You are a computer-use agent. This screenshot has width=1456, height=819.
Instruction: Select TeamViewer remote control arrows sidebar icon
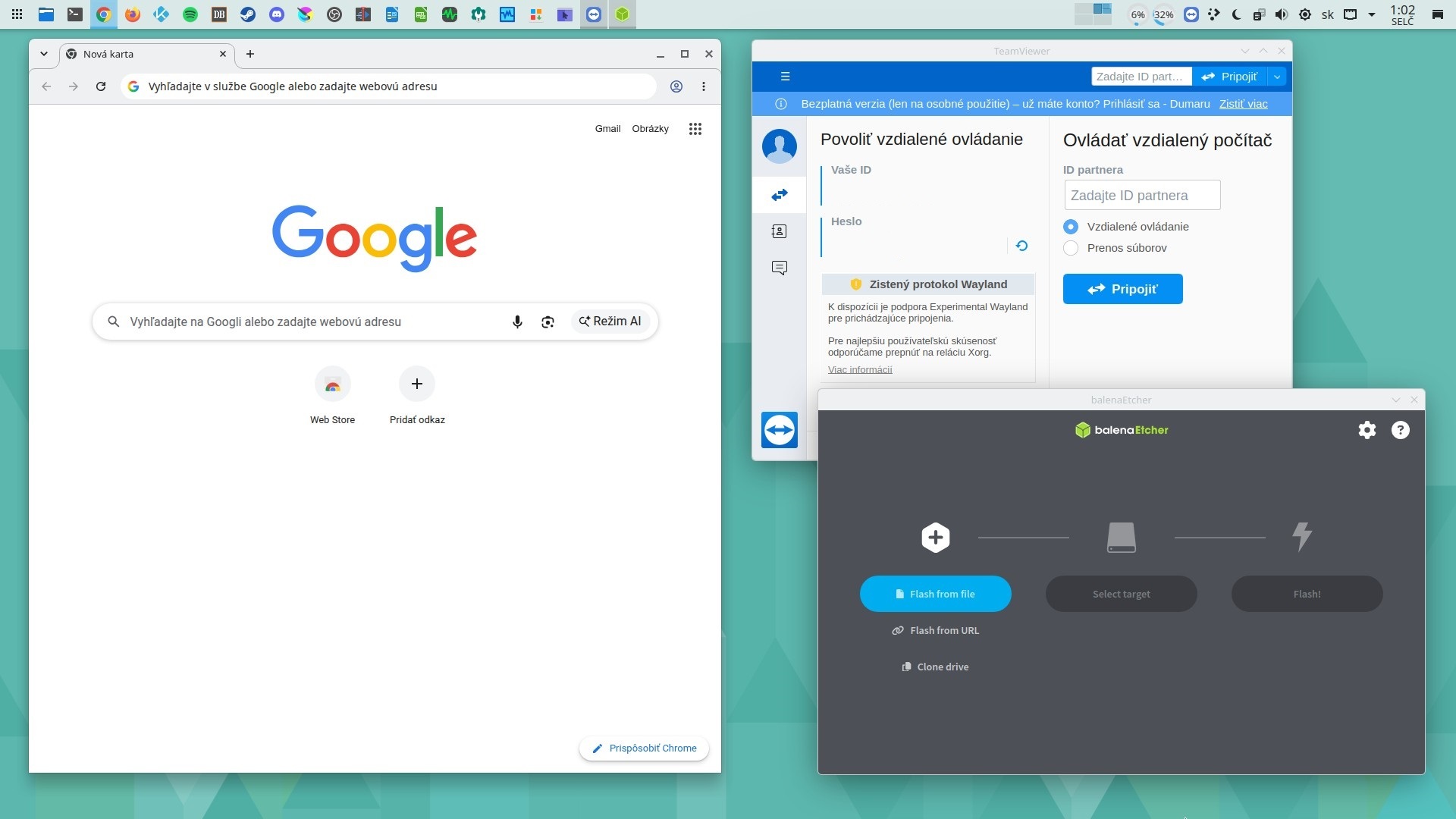pyautogui.click(x=779, y=195)
